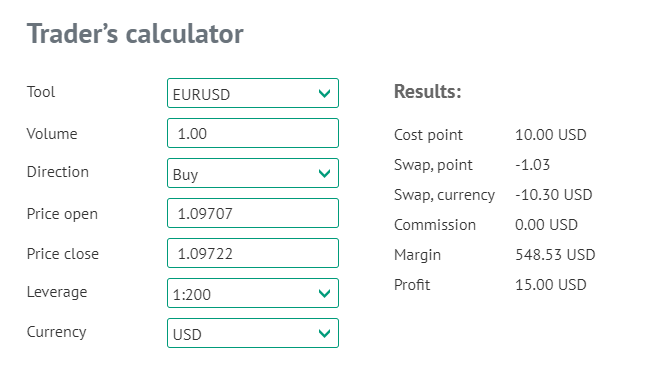
Task: Open the Currency dropdown set to USD
Action: click(253, 333)
